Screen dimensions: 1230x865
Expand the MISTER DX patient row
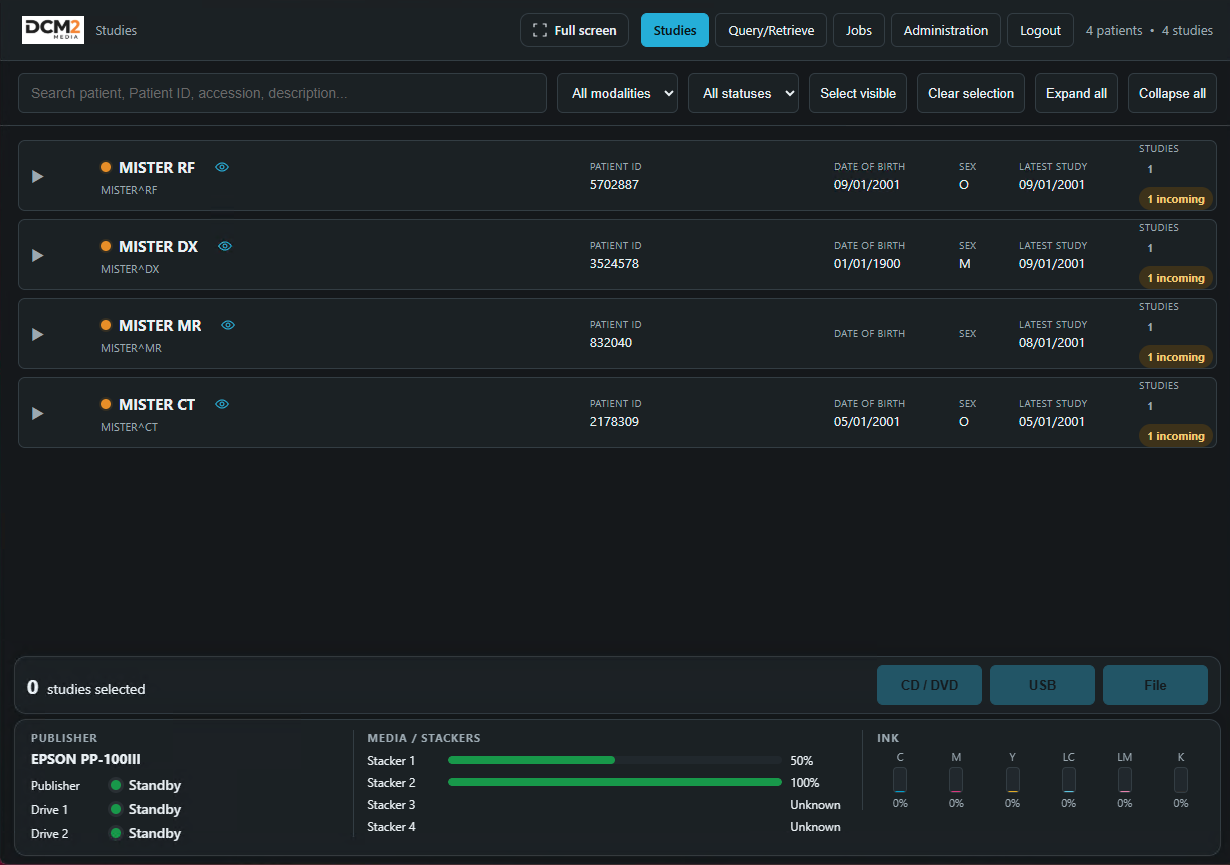[38, 255]
